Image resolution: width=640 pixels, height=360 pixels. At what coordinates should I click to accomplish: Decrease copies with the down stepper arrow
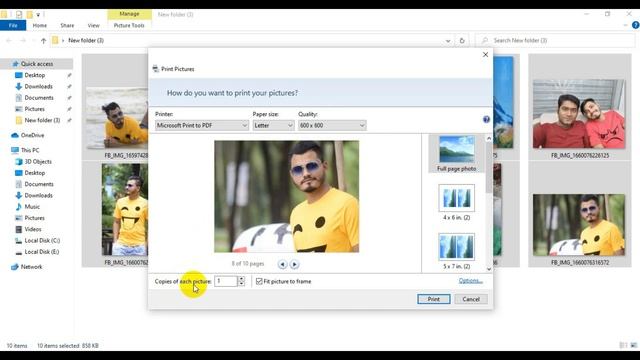(x=241, y=284)
